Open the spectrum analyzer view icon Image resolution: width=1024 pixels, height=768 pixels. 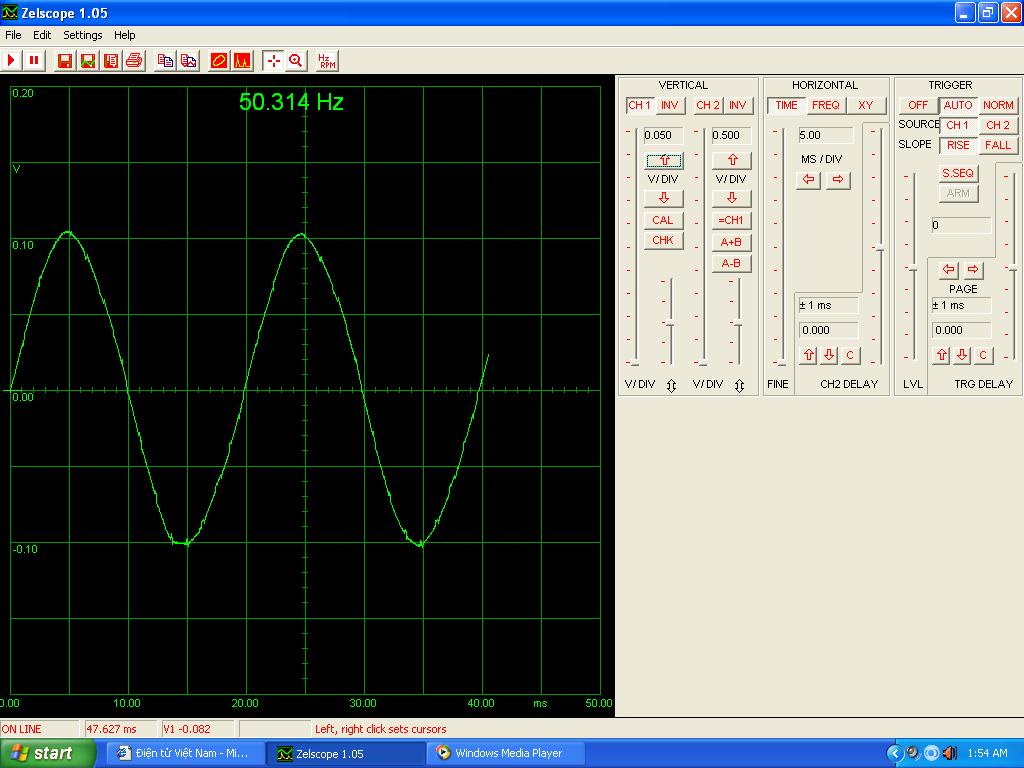[x=242, y=60]
